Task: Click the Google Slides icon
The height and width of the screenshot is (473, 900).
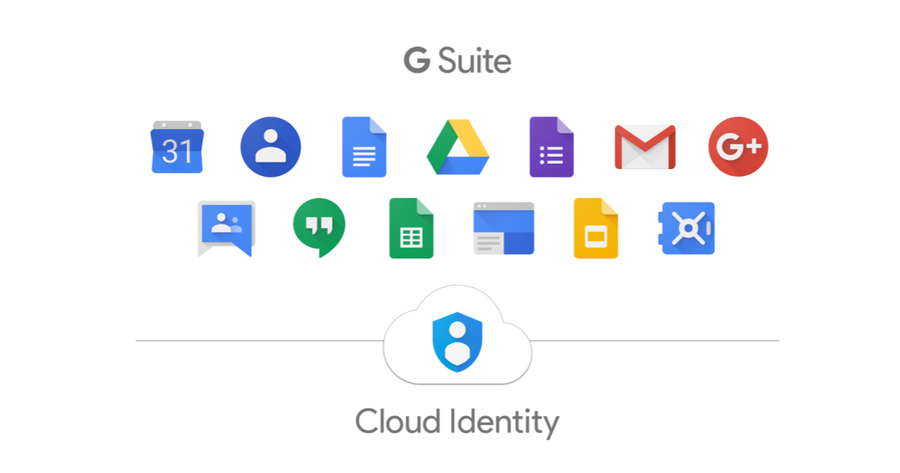Action: point(596,228)
